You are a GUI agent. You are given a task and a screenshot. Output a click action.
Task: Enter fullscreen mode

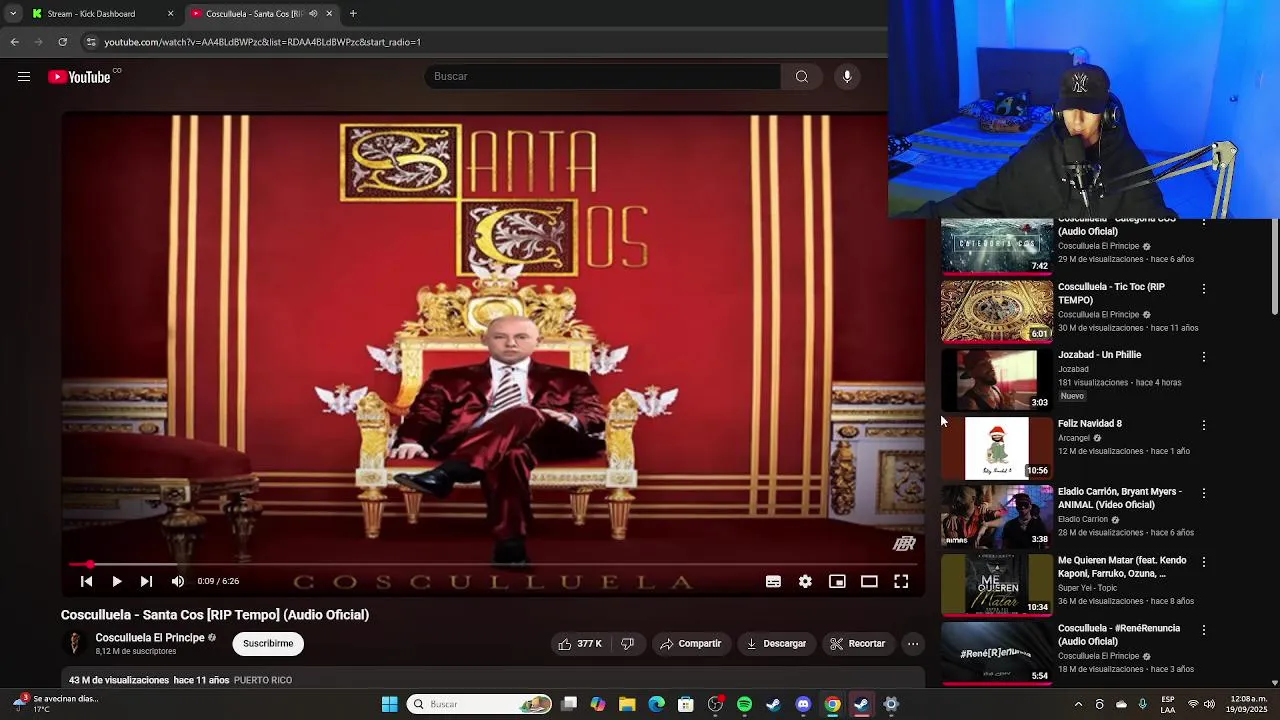pos(901,581)
